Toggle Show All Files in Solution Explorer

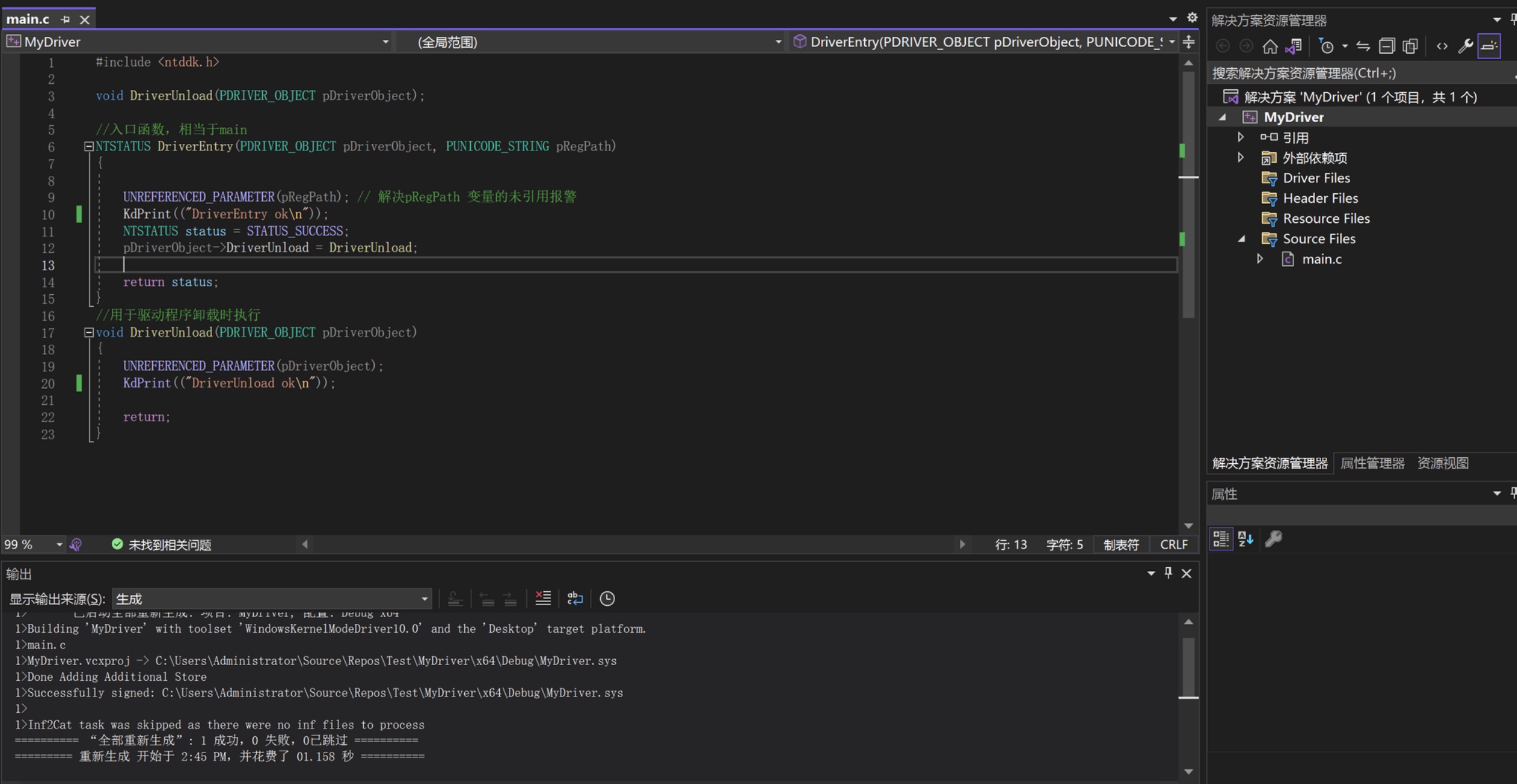1410,46
